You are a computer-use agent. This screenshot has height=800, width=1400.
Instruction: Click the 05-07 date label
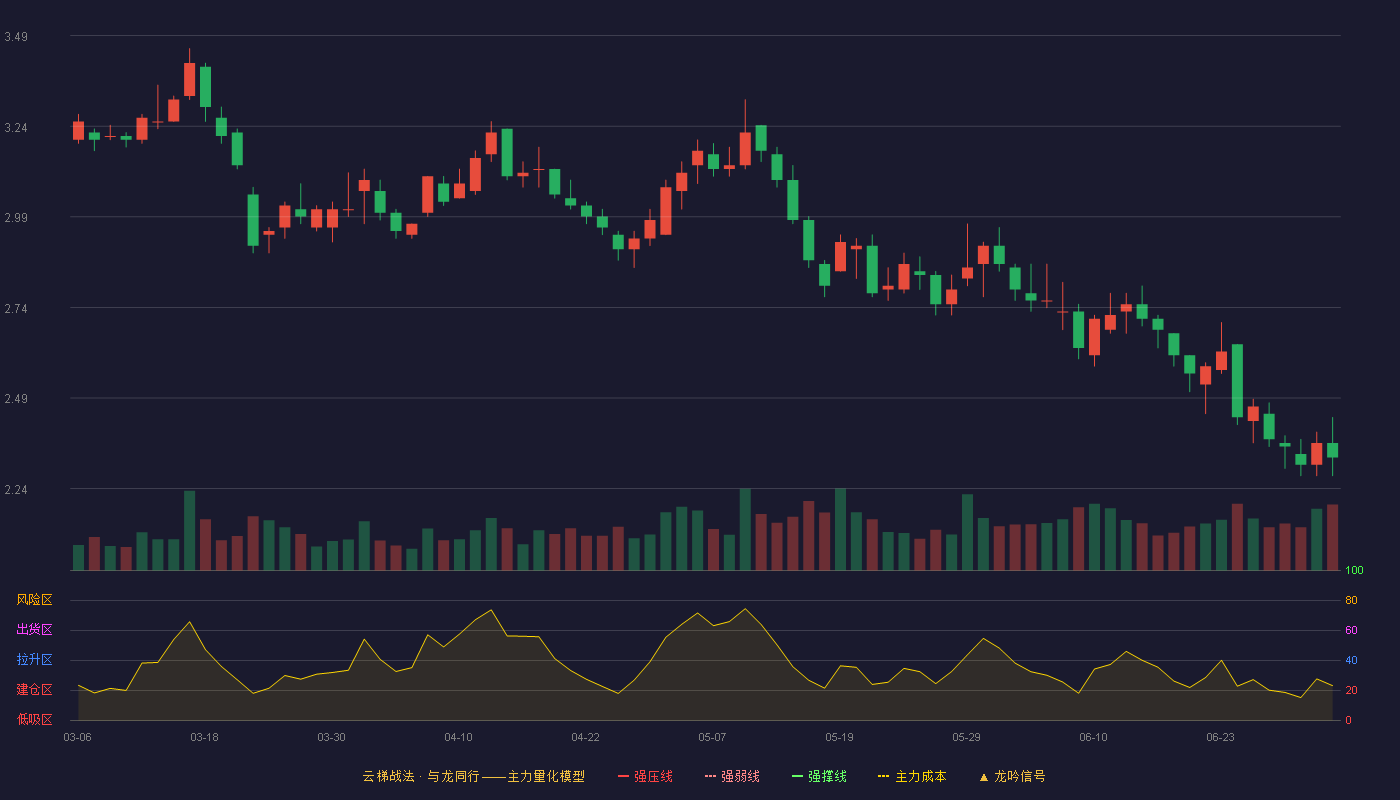712,737
